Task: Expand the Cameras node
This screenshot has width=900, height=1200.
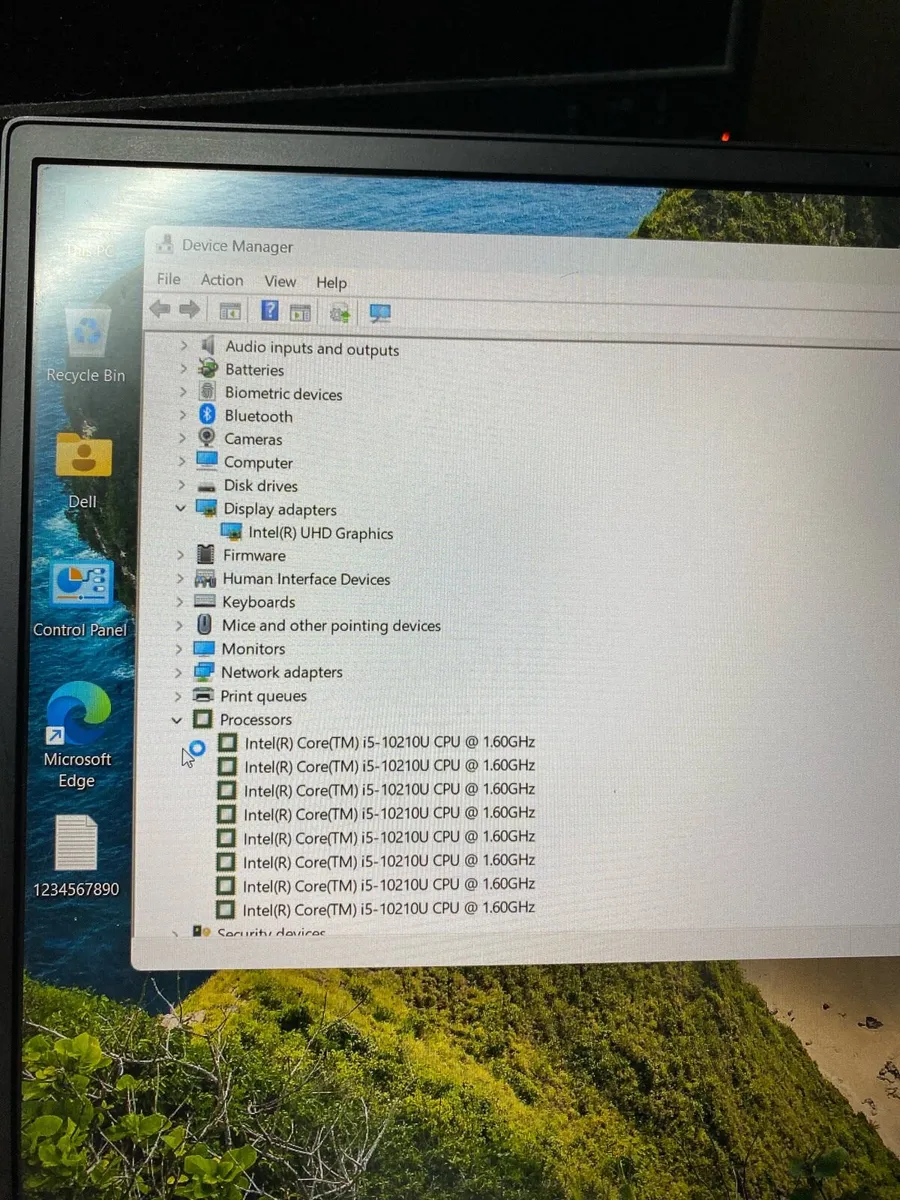Action: click(x=182, y=437)
